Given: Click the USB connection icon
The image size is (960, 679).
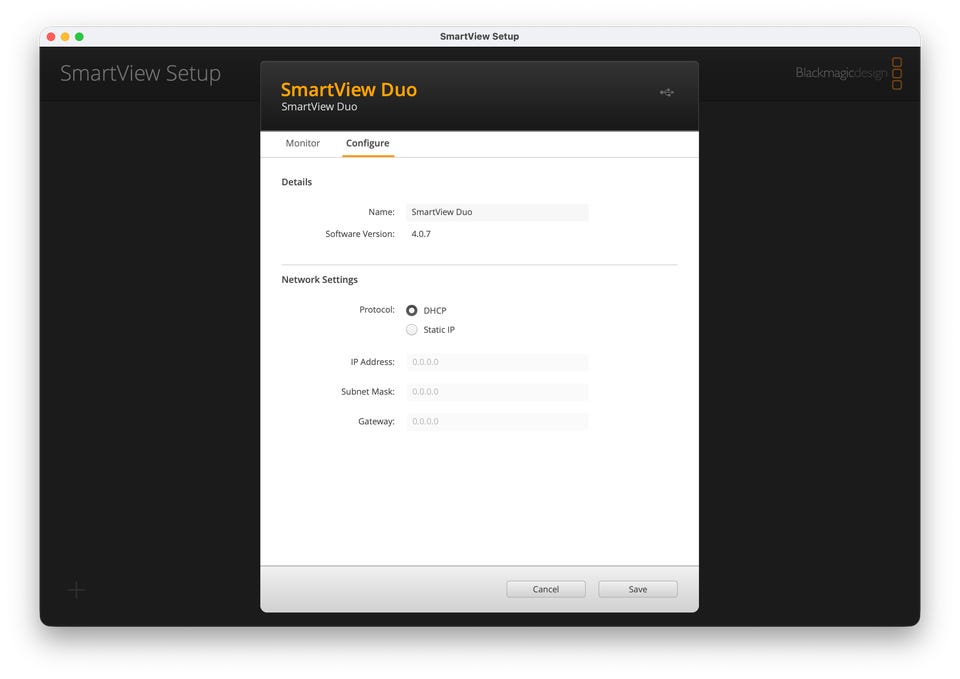Looking at the screenshot, I should [667, 92].
